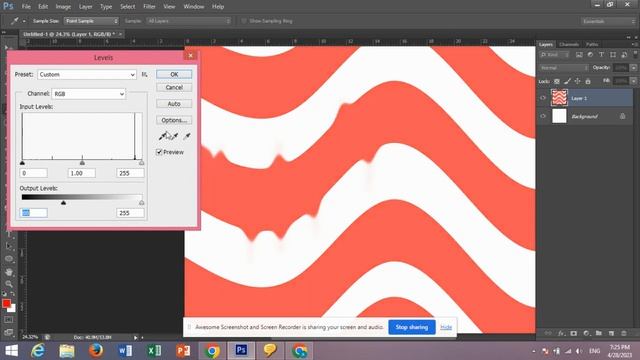The image size is (640, 360).
Task: Click the Stop sharing button
Action: pos(411,327)
